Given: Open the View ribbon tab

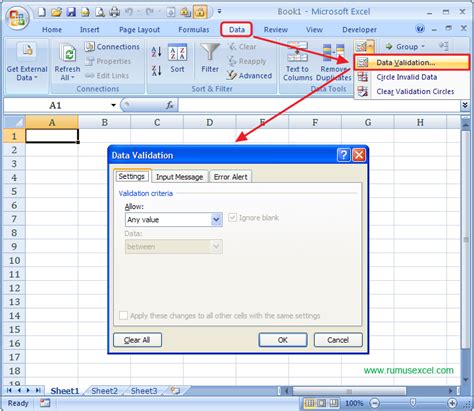Looking at the screenshot, I should pos(314,30).
